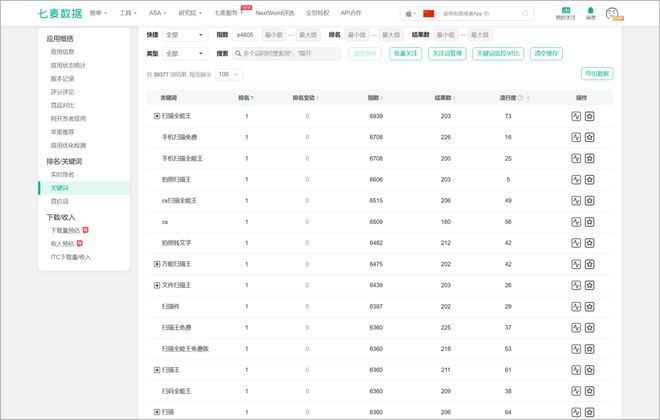This screenshot has width=660, height=420.
Task: Click favorite star for 拍照转文字 row
Action: (590, 243)
